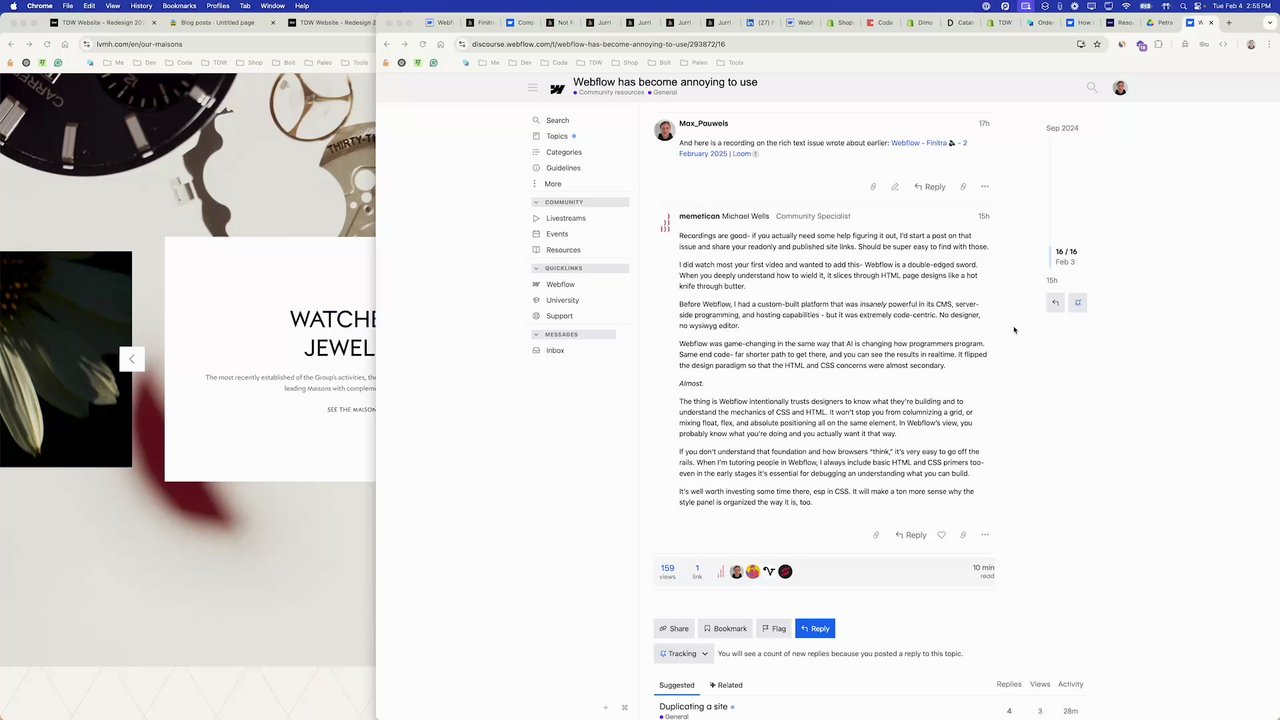Copy link icon left of edit on Max_Pauwels post
This screenshot has width=1280, height=720.
(873, 187)
